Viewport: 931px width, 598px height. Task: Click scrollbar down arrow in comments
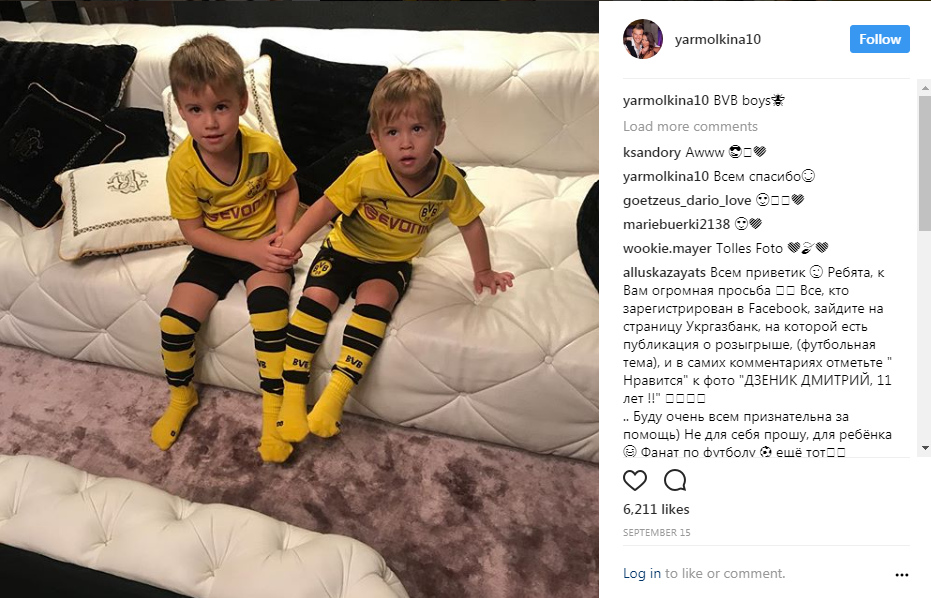coord(924,448)
